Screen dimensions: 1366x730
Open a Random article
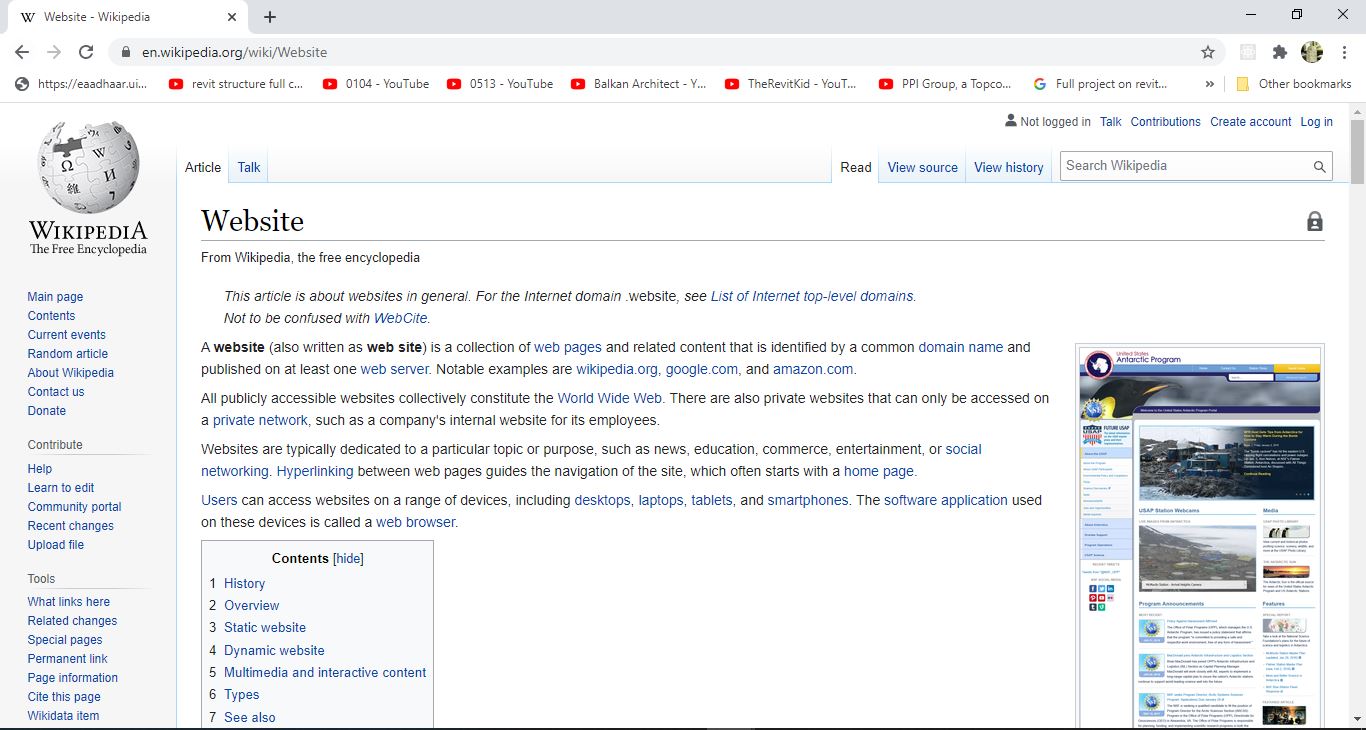click(x=68, y=354)
